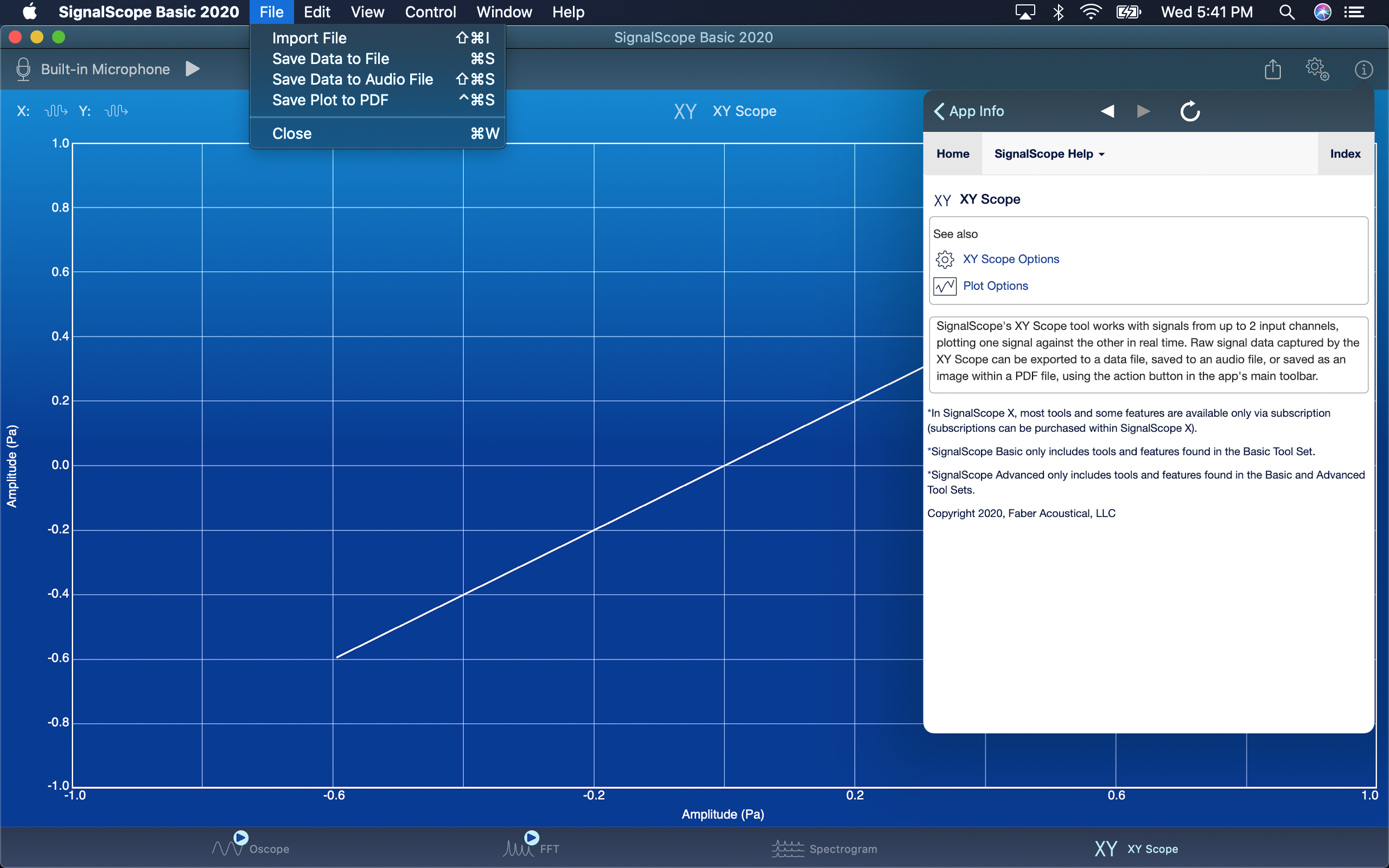1389x868 pixels.
Task: Click the FFT running indicator badge
Action: (532, 838)
